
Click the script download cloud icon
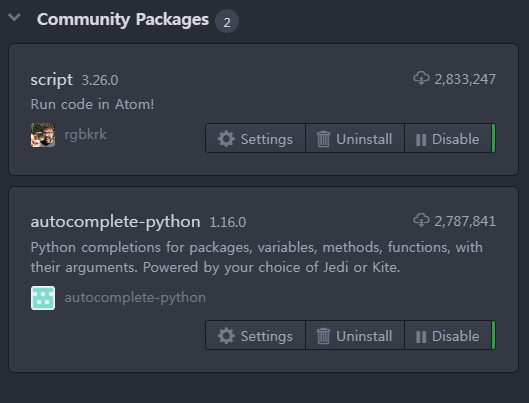421,78
